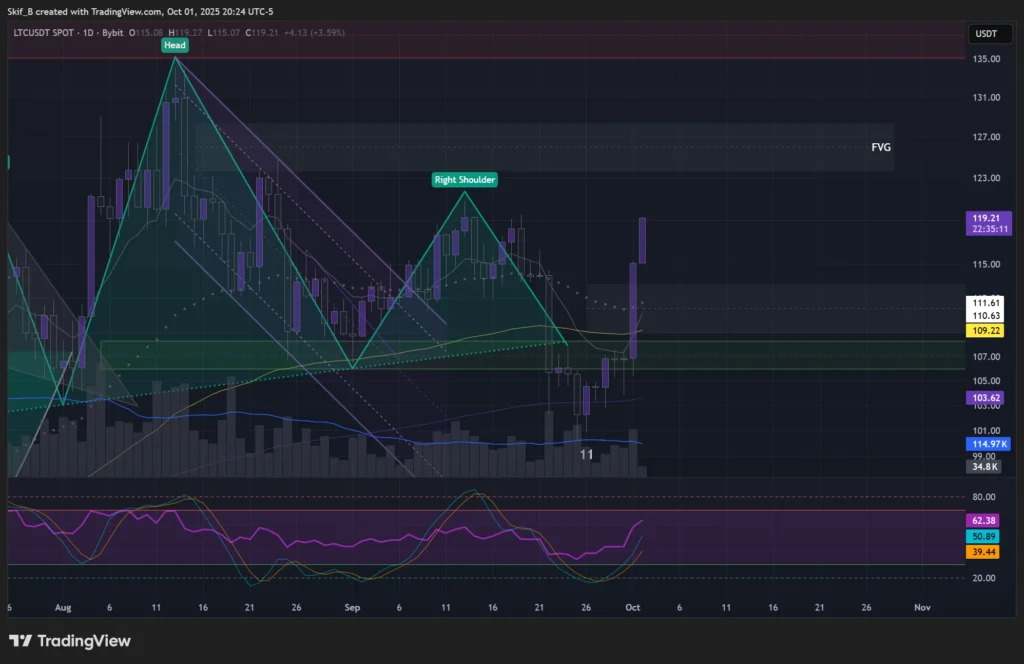
Task: Click the green Head pattern label
Action: tap(175, 45)
